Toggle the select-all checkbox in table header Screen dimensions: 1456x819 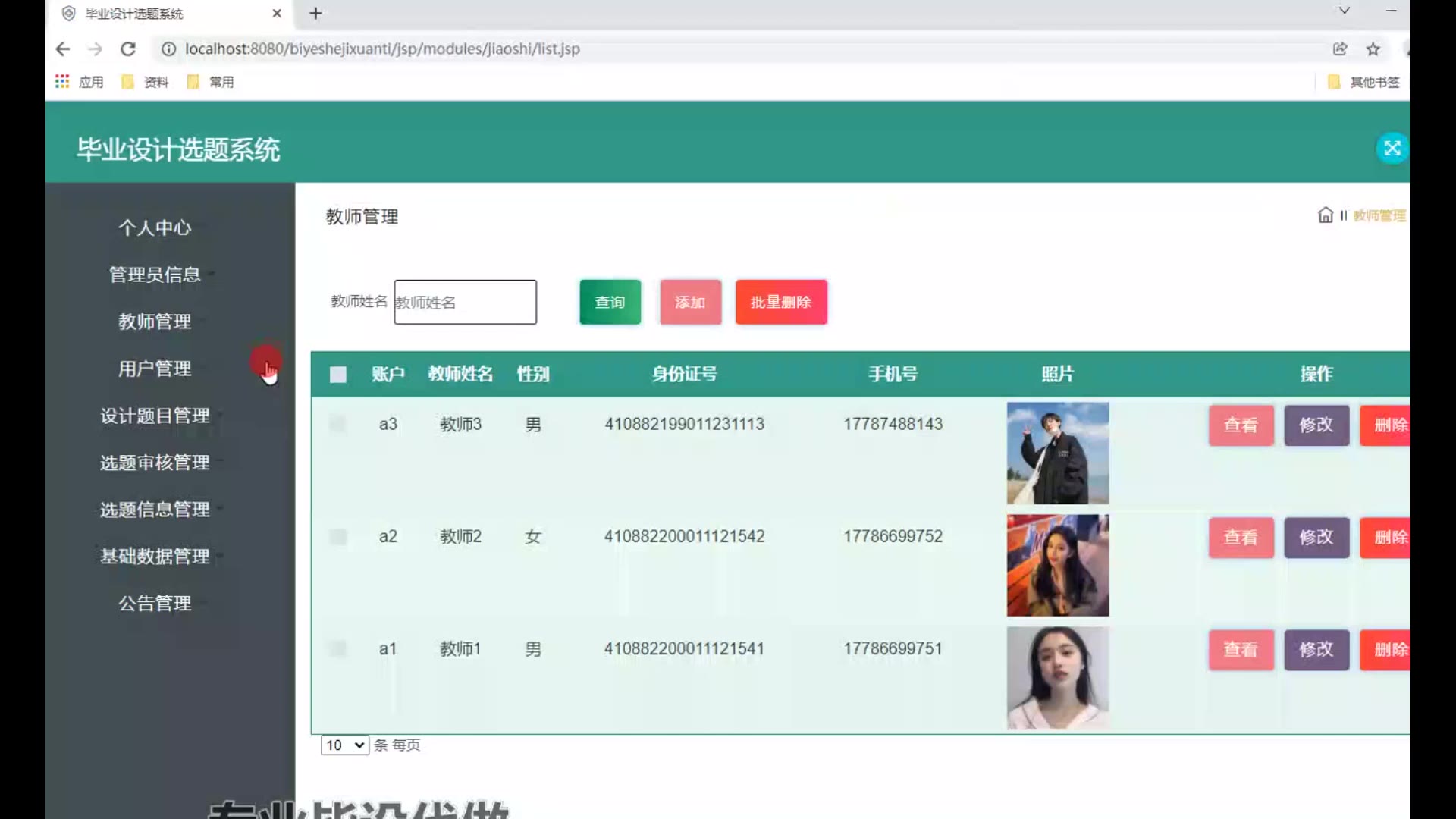point(338,375)
